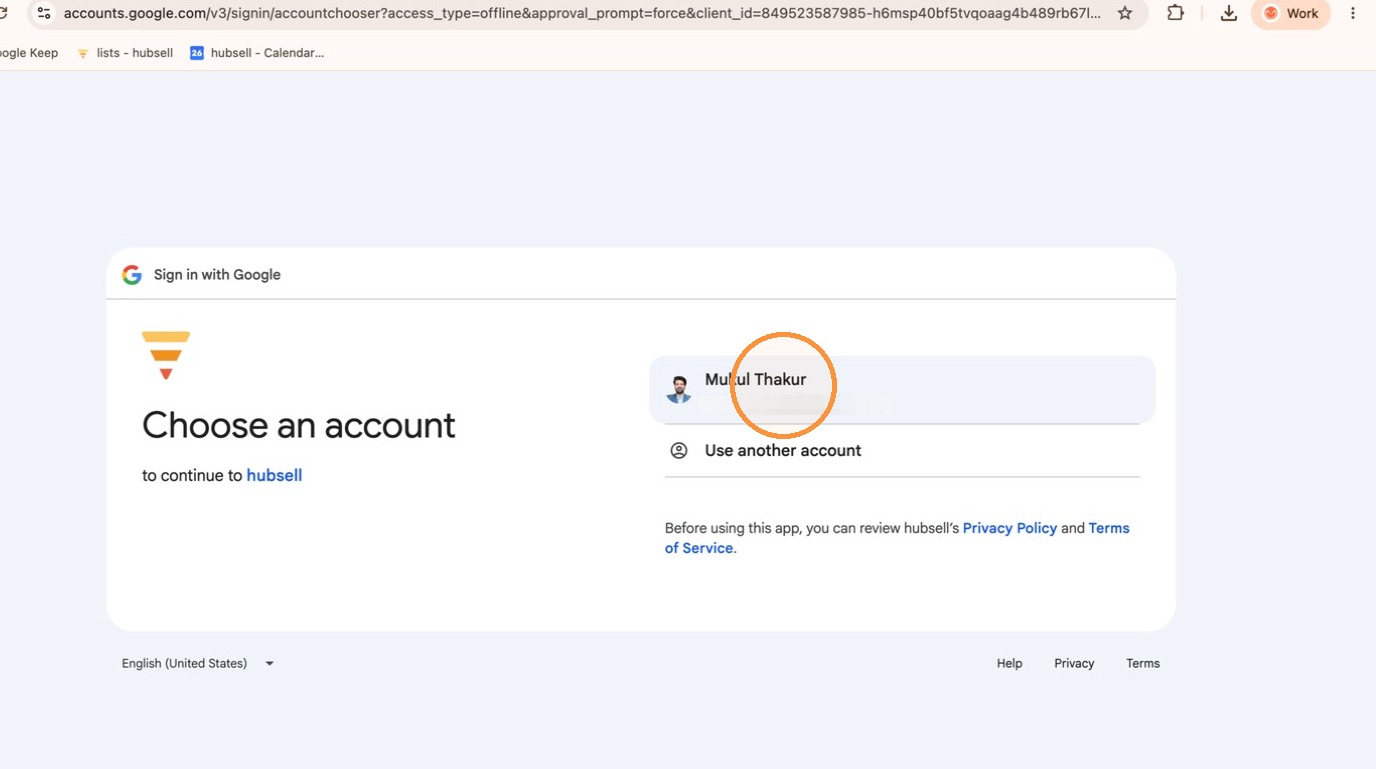Open Chrome's three-dot menu
Screen dimensions: 1376x769
point(1353,13)
